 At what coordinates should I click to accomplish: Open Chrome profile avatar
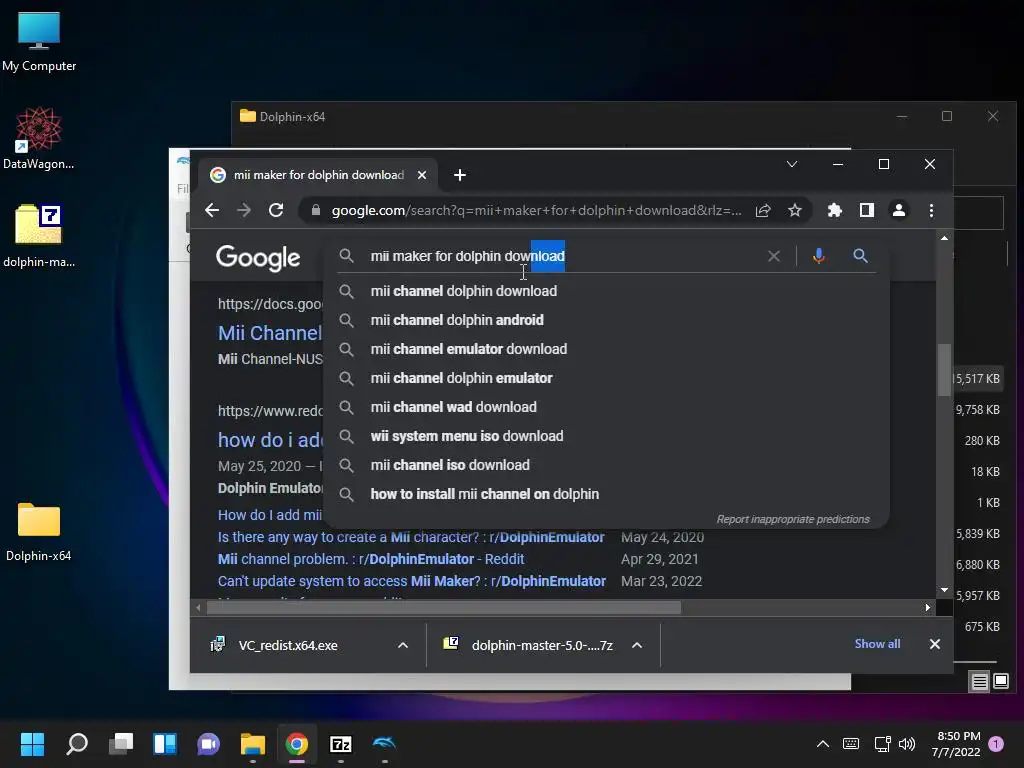(x=899, y=210)
